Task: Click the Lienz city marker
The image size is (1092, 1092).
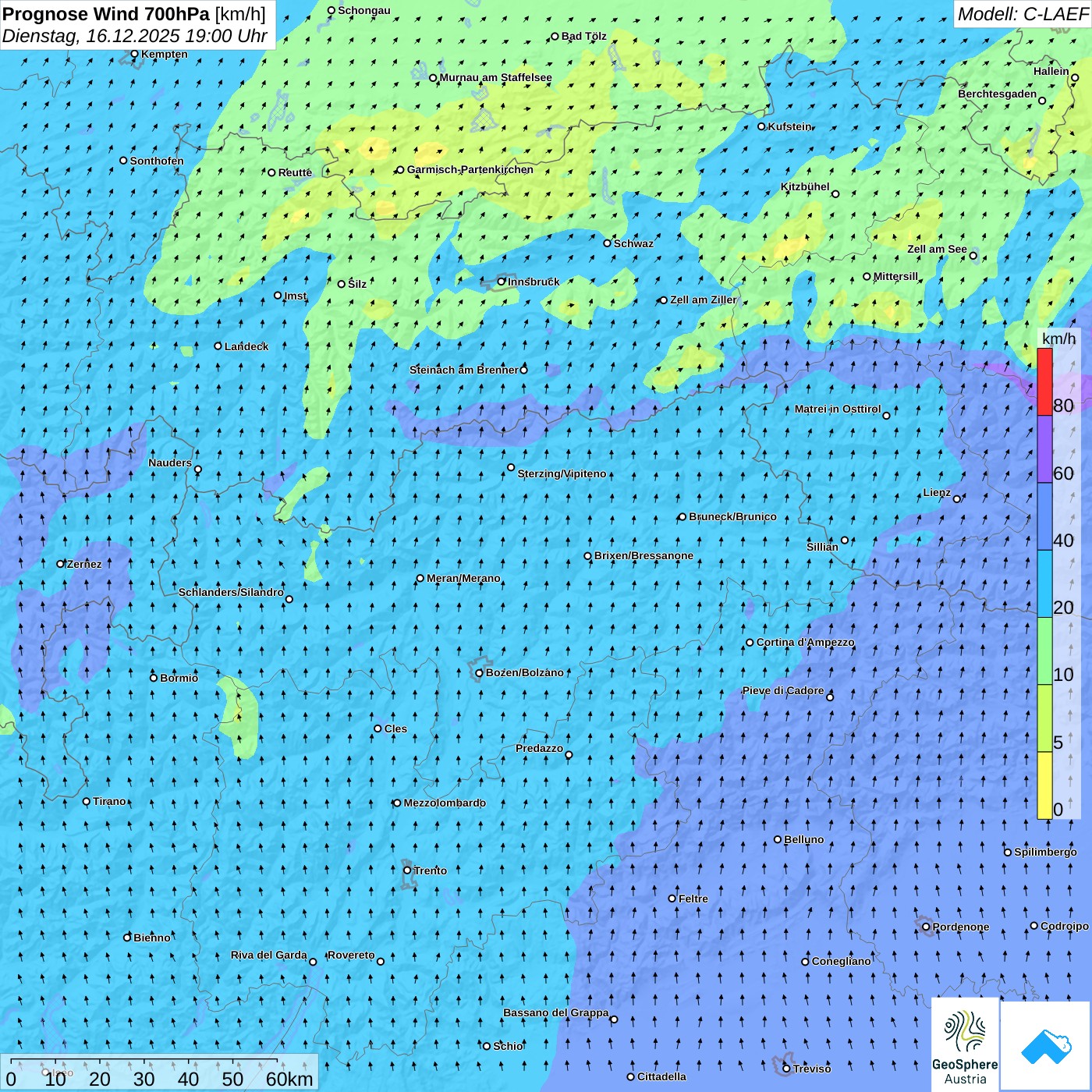Action: (957, 498)
